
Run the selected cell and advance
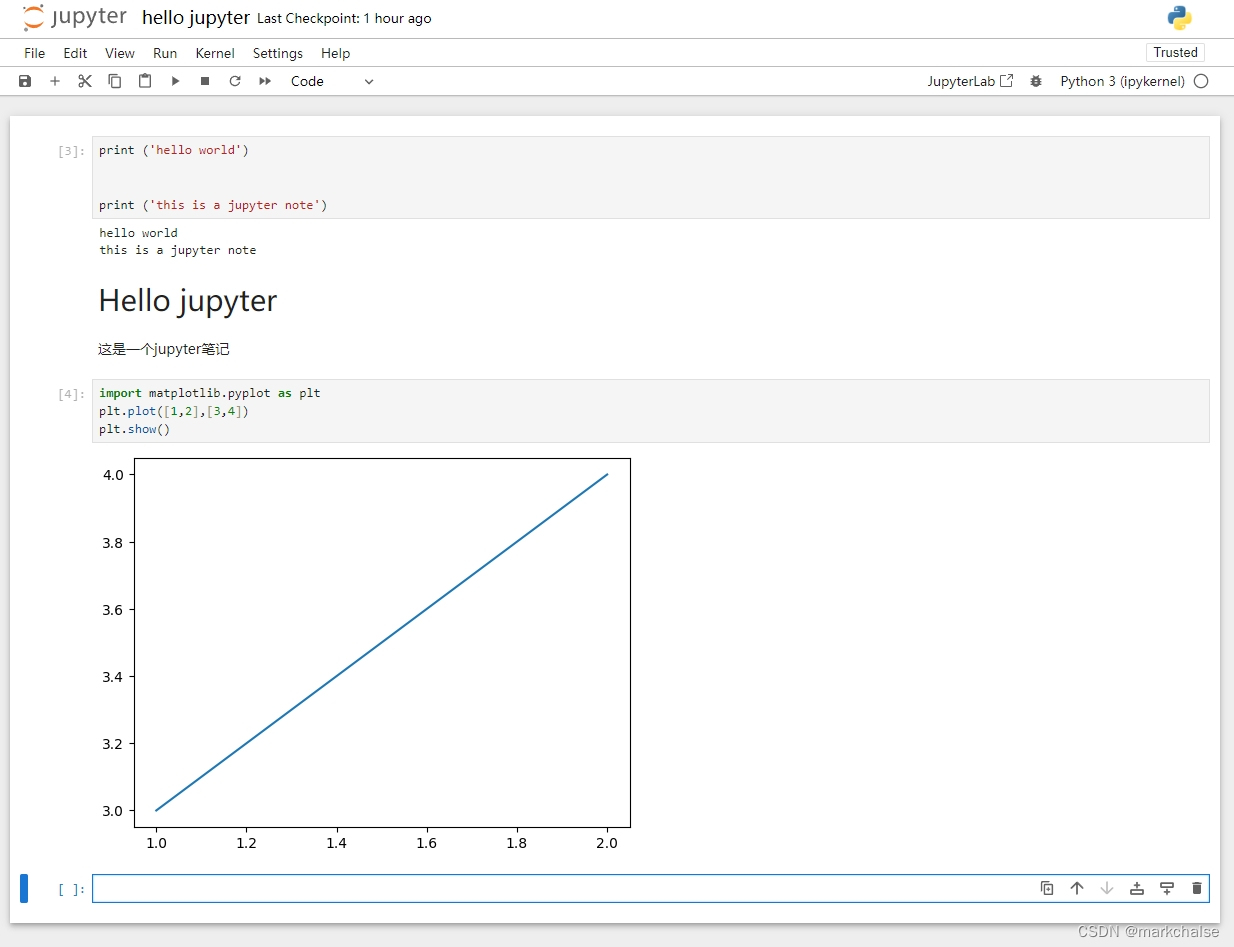(x=175, y=81)
